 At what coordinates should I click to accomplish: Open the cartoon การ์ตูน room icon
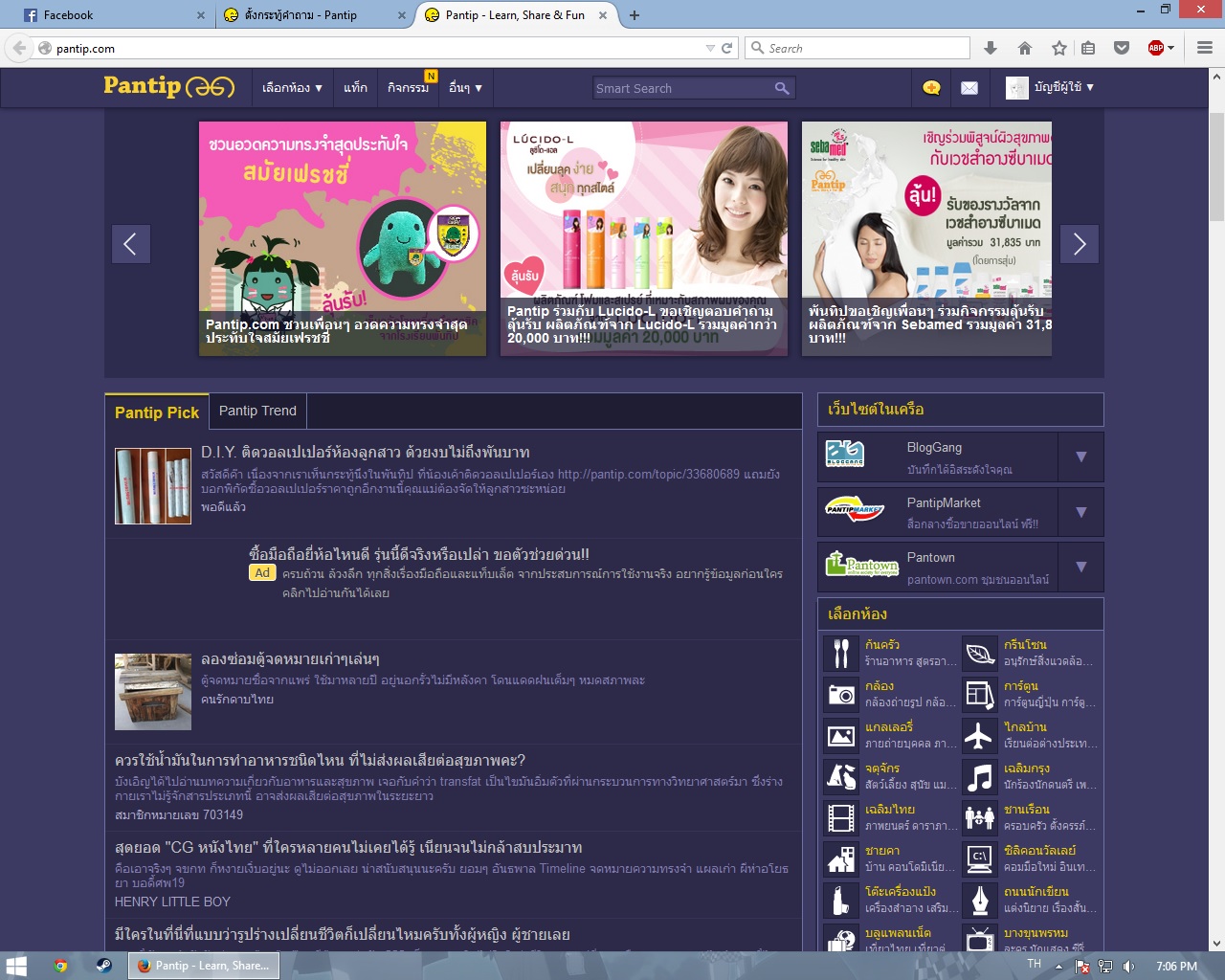coord(980,695)
